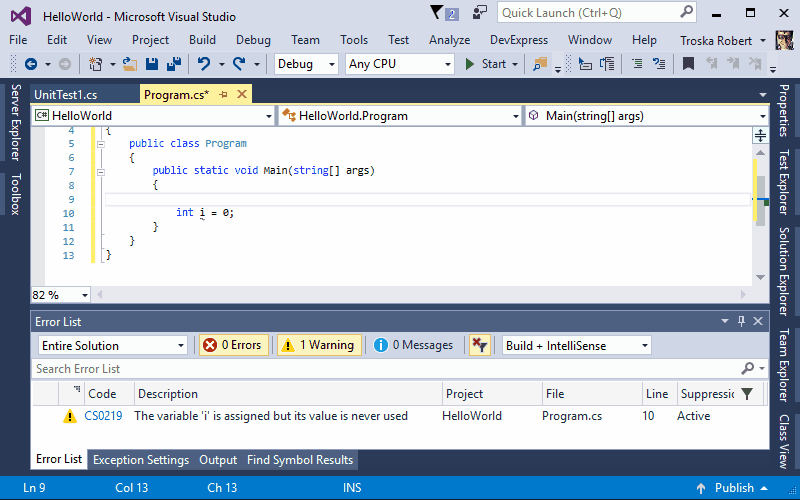Screen dimensions: 800x500
Task: Toggle the 1 Warning filter button
Action: pos(319,345)
